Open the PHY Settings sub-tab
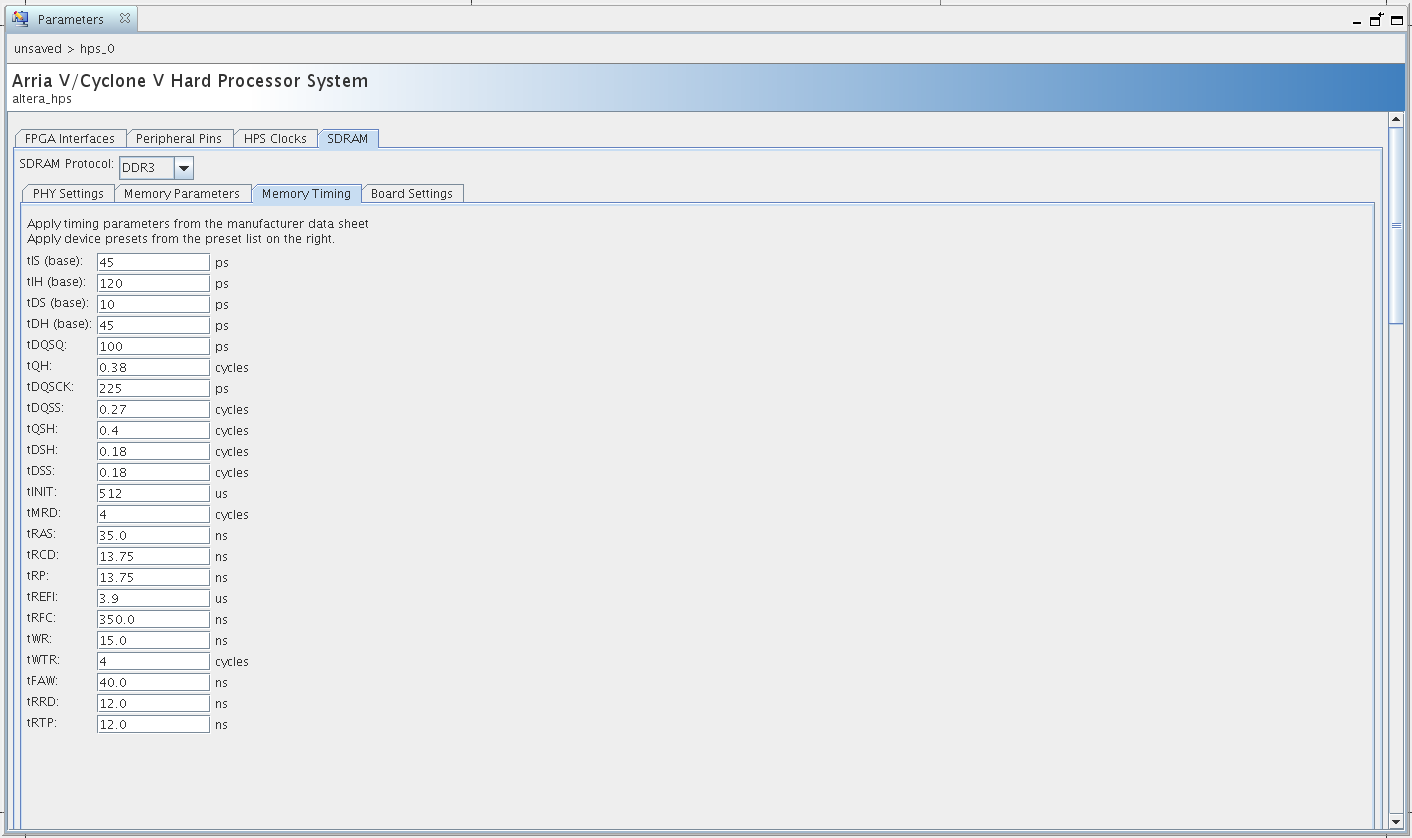 point(68,194)
